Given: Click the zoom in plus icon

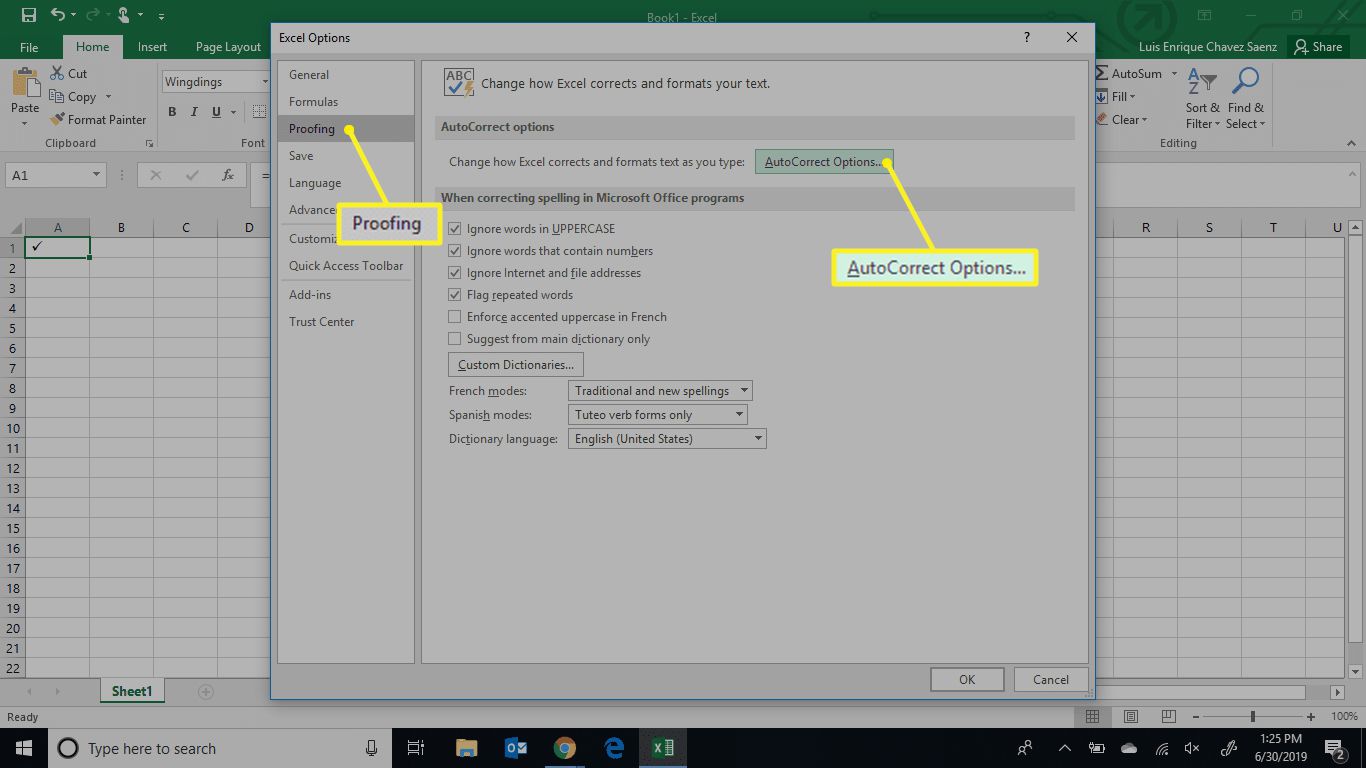Looking at the screenshot, I should (1311, 717).
